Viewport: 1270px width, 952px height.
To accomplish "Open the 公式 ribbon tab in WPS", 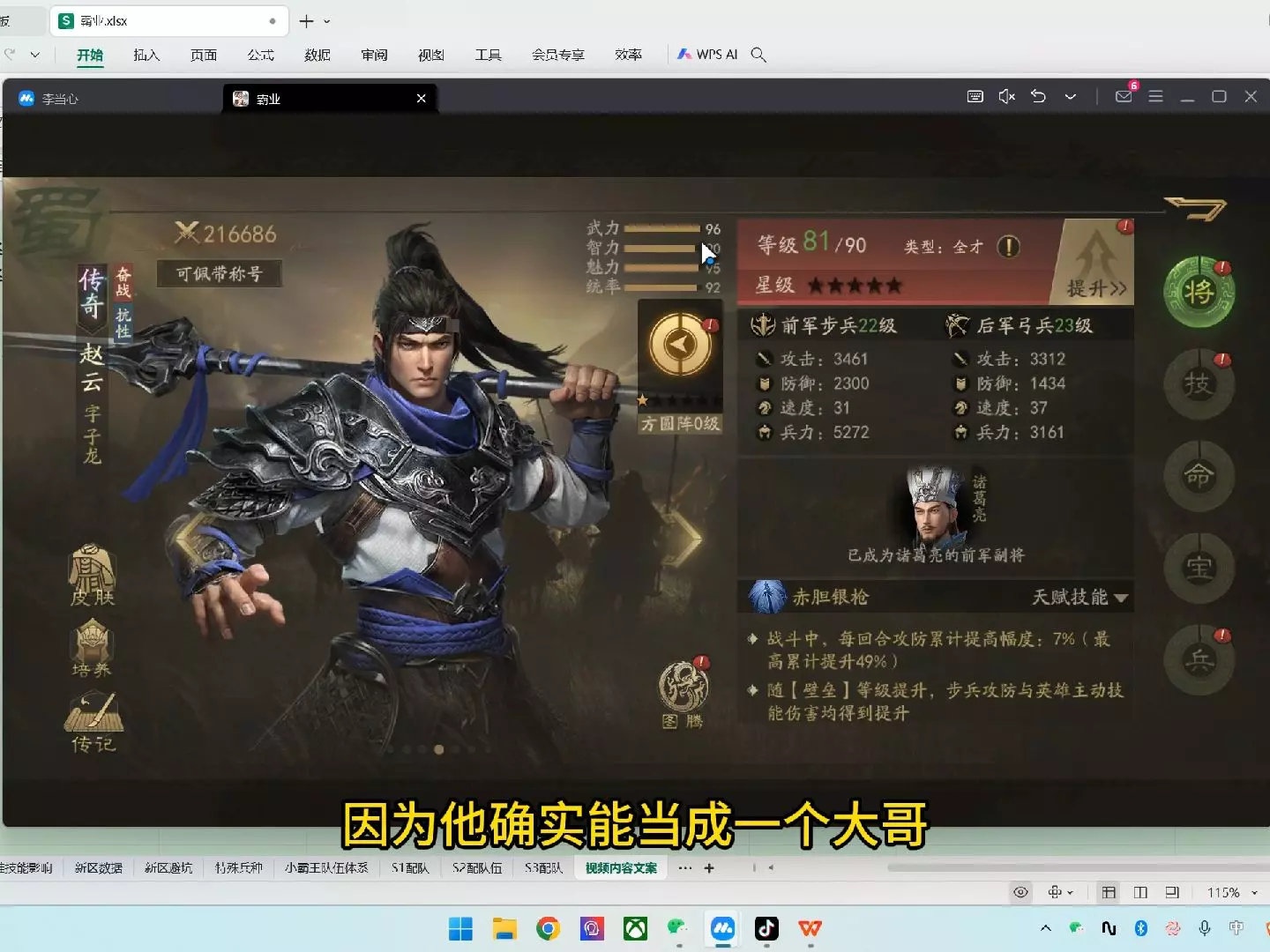I will pyautogui.click(x=261, y=55).
